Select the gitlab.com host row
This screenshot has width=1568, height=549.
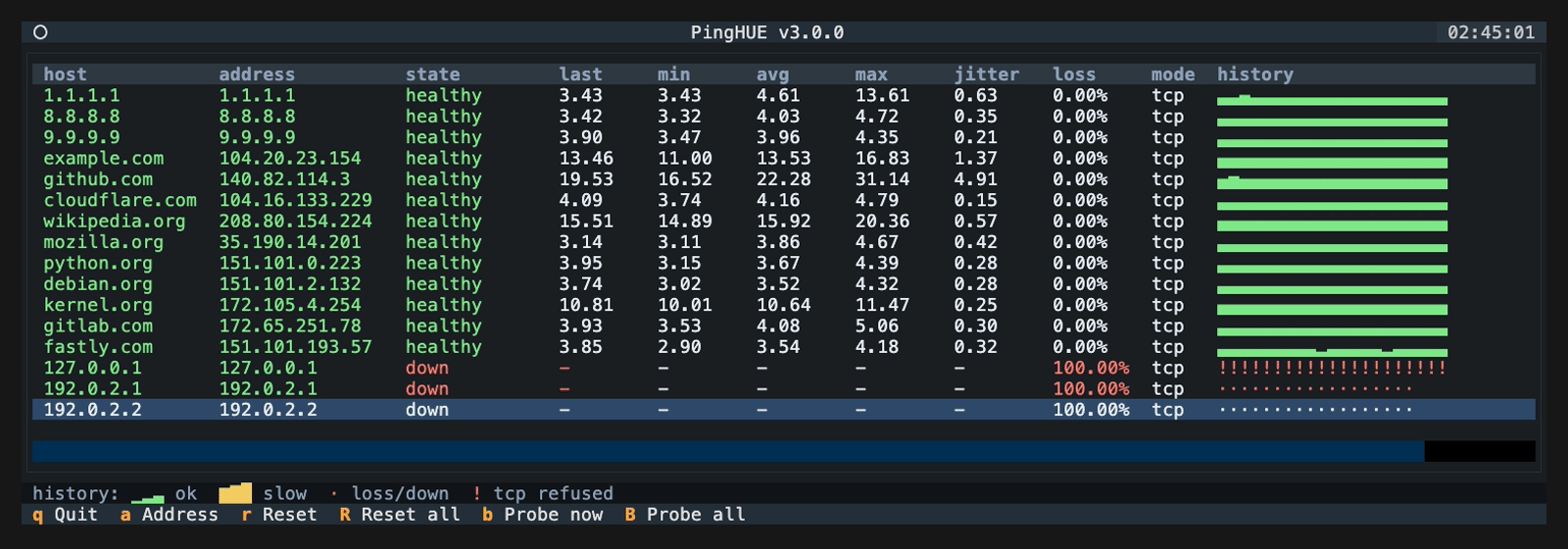pos(784,325)
